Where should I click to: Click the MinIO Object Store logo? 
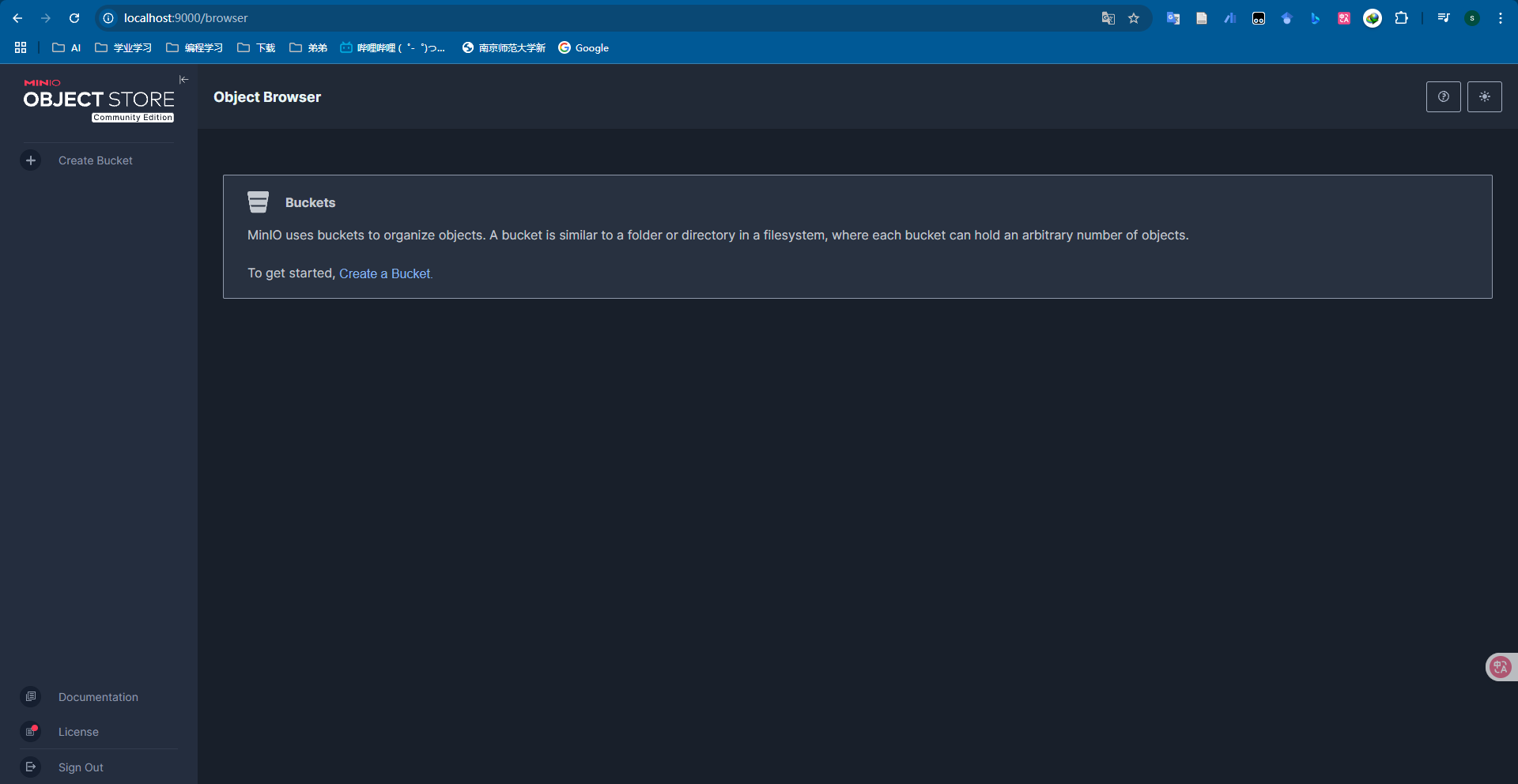[99, 100]
